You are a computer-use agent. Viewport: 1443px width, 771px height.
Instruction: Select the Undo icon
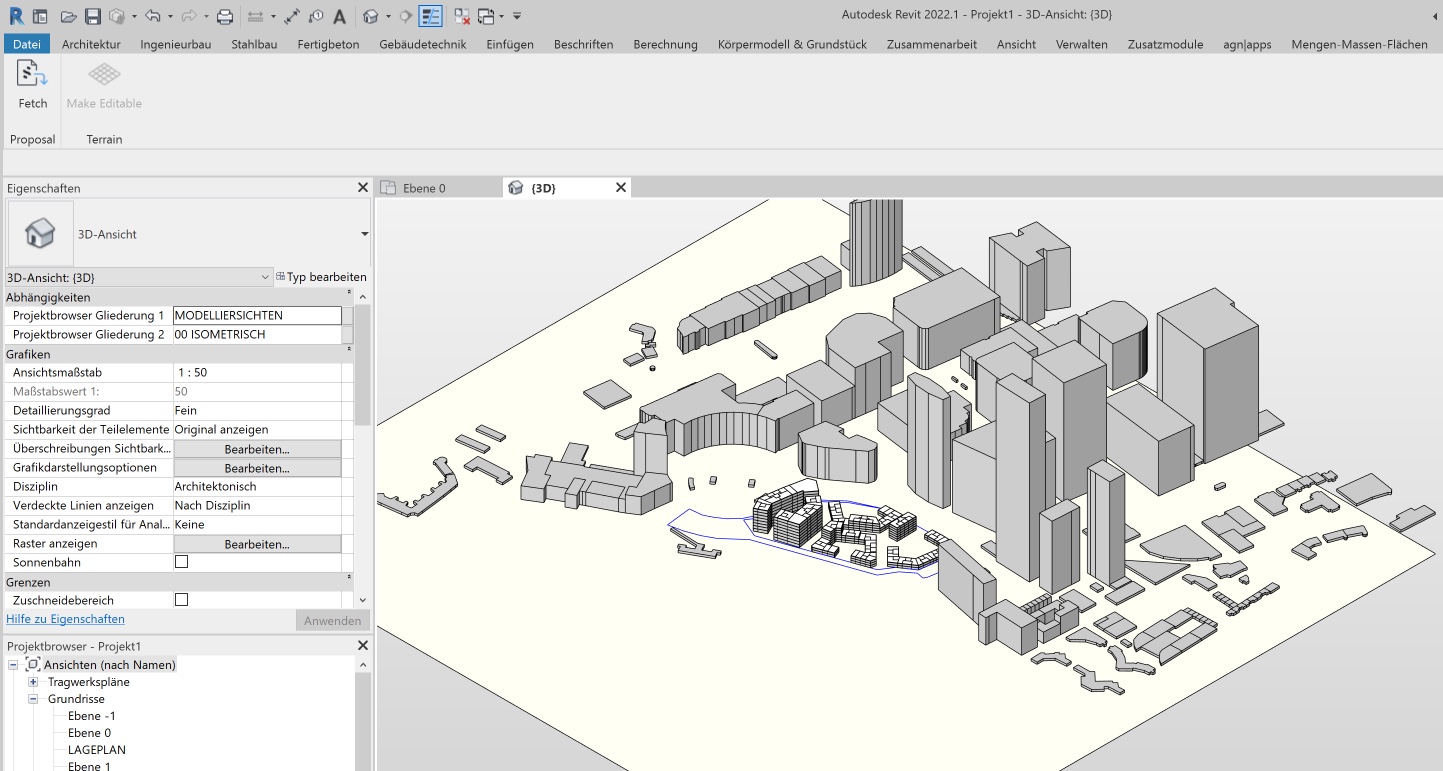[x=154, y=15]
